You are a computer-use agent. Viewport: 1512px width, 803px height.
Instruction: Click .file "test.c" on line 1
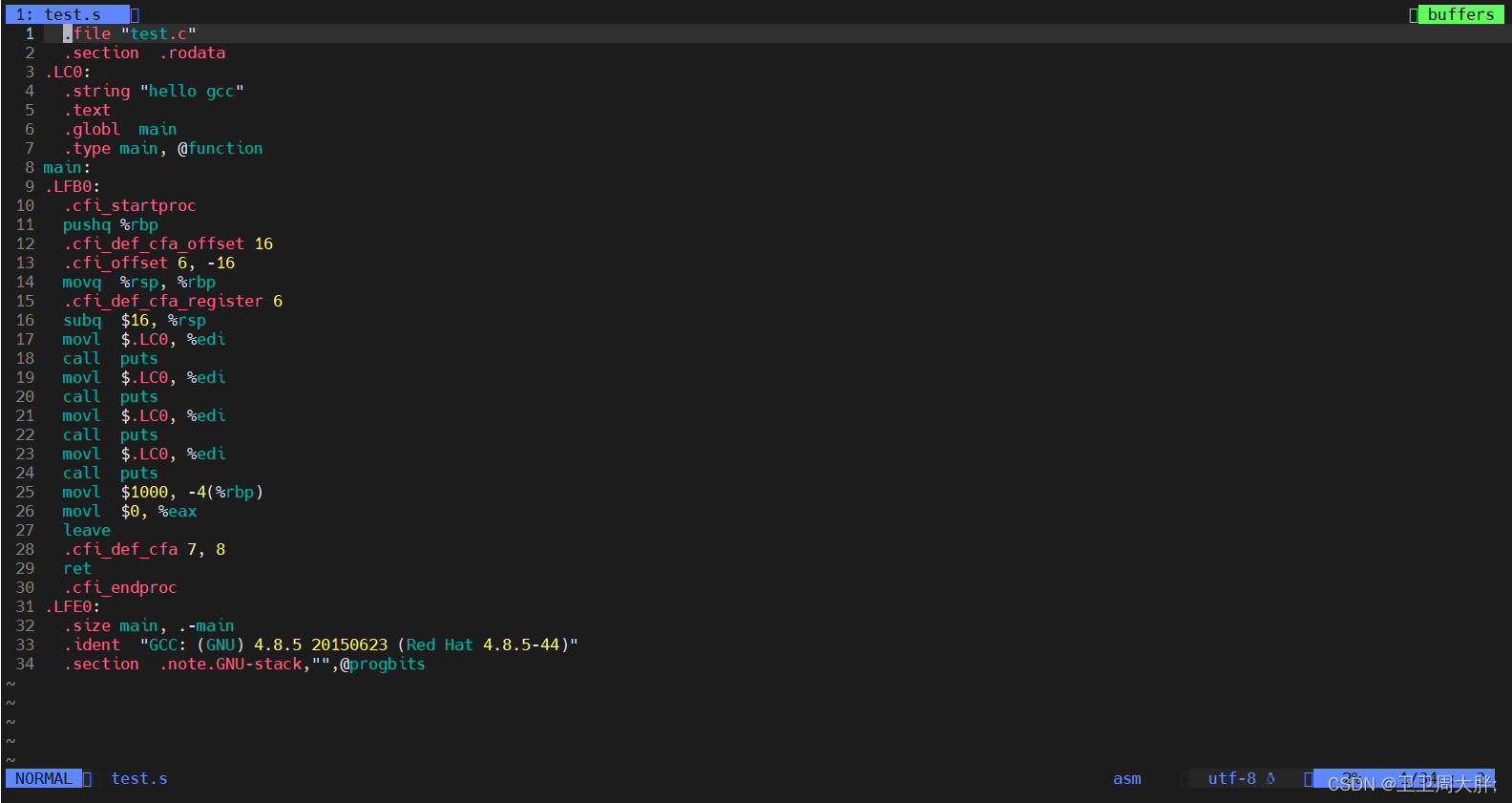tap(130, 33)
